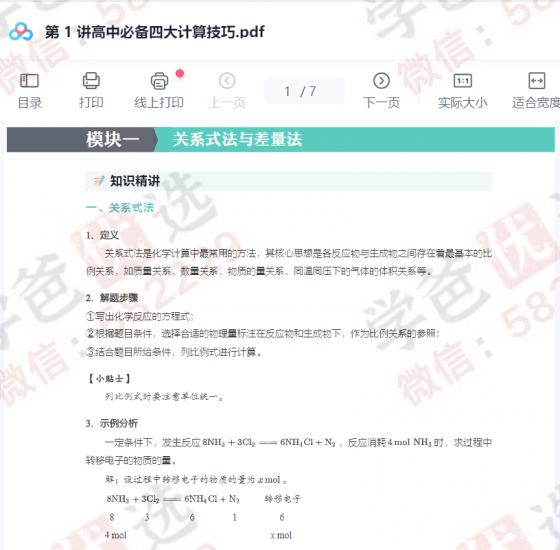The image size is (560, 550).
Task: Click the notepad icon beside 知识精讲
Action: tap(99, 181)
